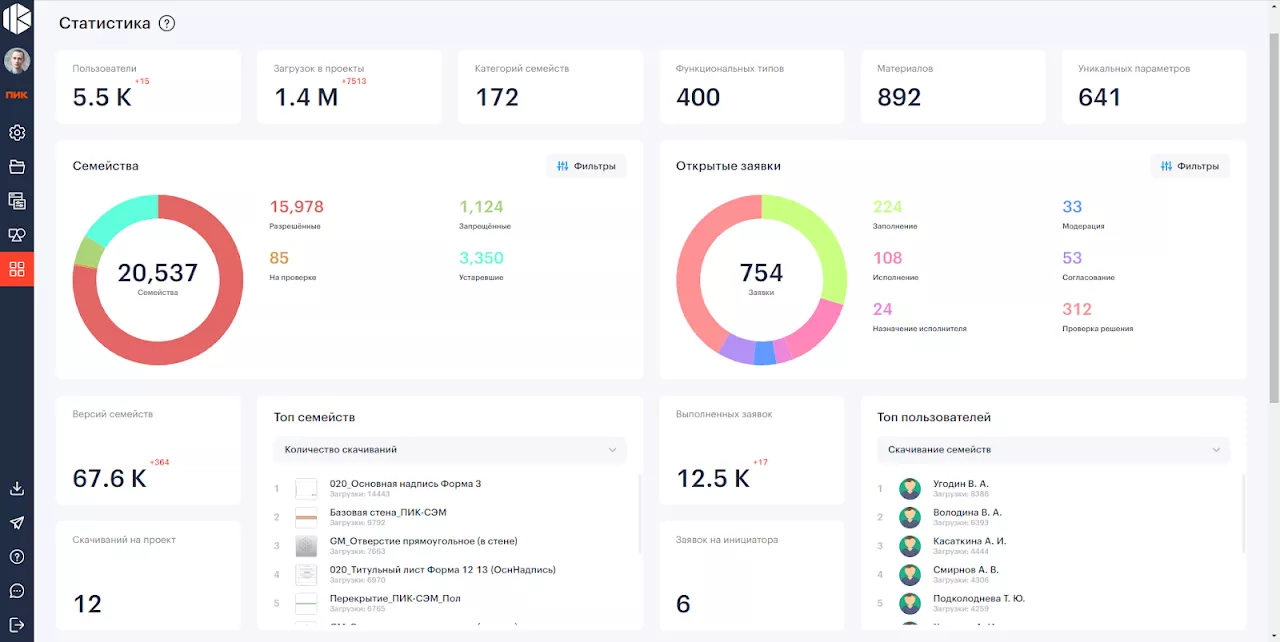Expand the Количество скачиваний dropdown
1280x642 pixels.
pyautogui.click(x=450, y=450)
